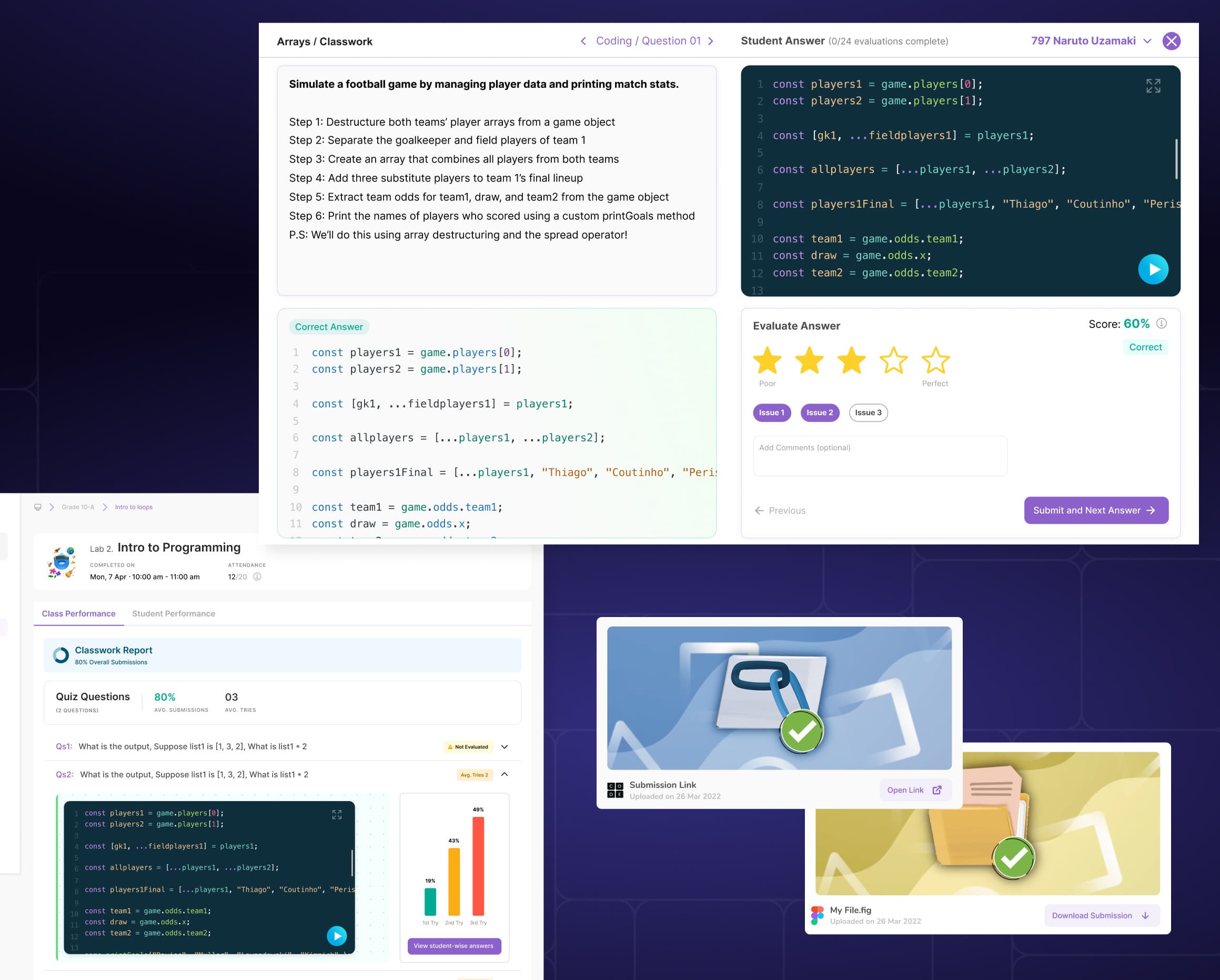The width and height of the screenshot is (1220, 980).
Task: Play the code in classwork report
Action: (337, 936)
